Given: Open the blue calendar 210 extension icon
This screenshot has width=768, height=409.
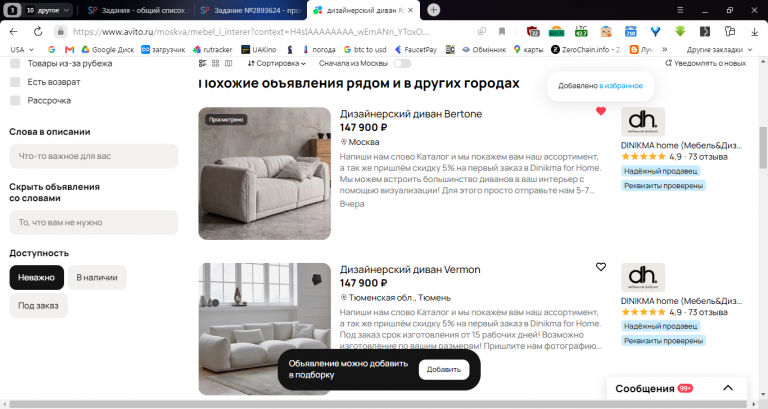Looking at the screenshot, I should coord(630,31).
